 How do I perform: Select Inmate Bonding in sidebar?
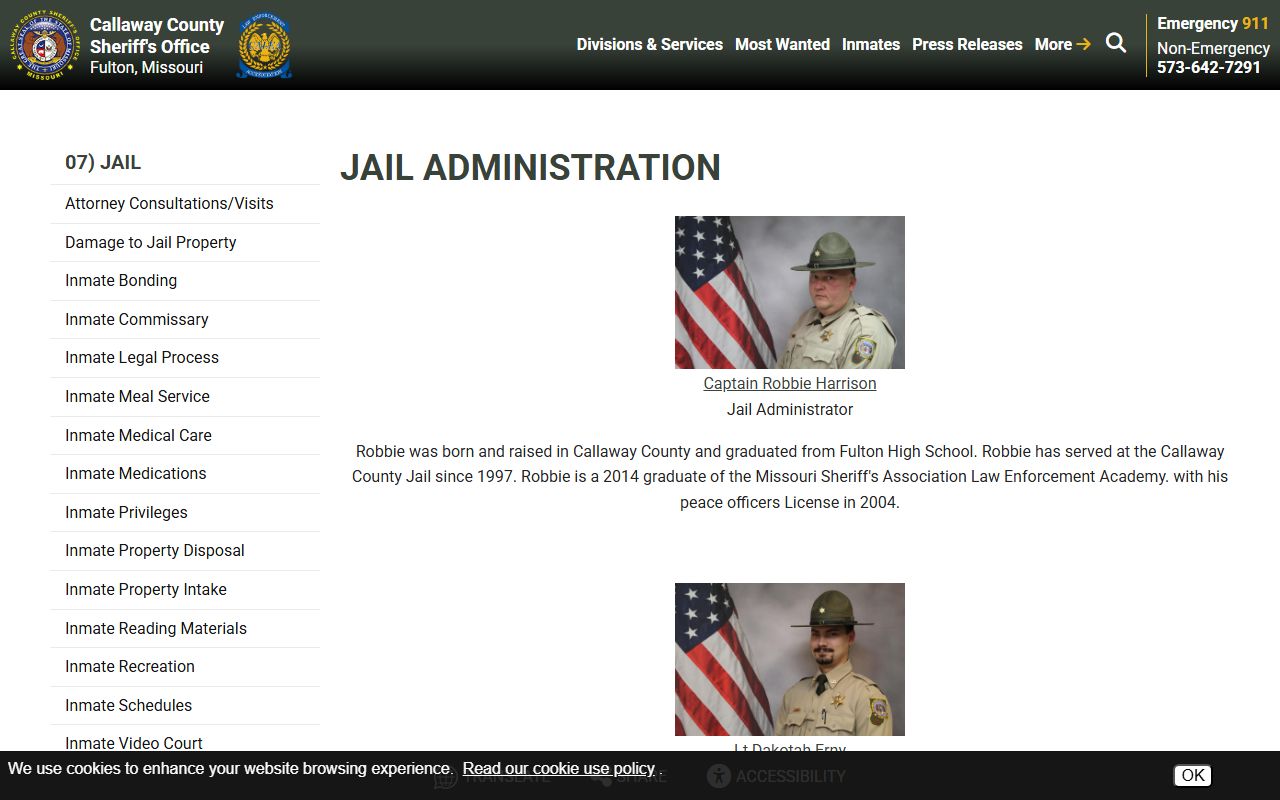coord(185,280)
